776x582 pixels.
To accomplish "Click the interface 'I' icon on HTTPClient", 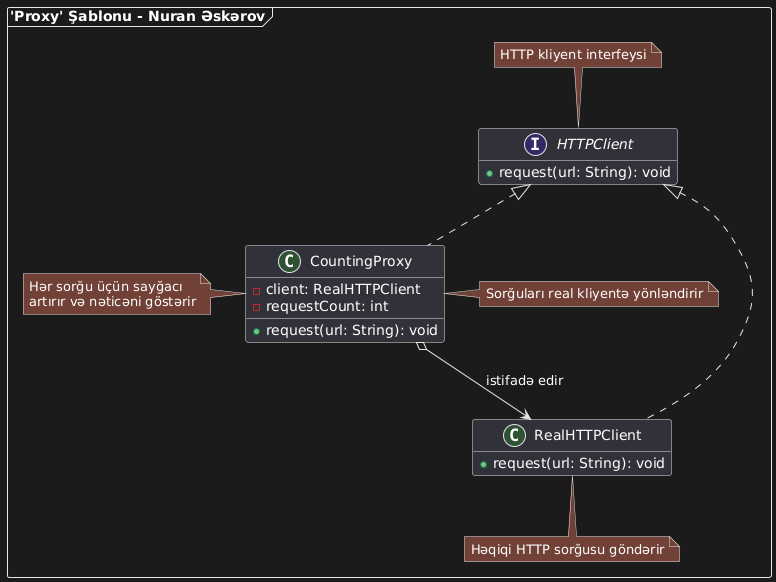I will (497, 144).
